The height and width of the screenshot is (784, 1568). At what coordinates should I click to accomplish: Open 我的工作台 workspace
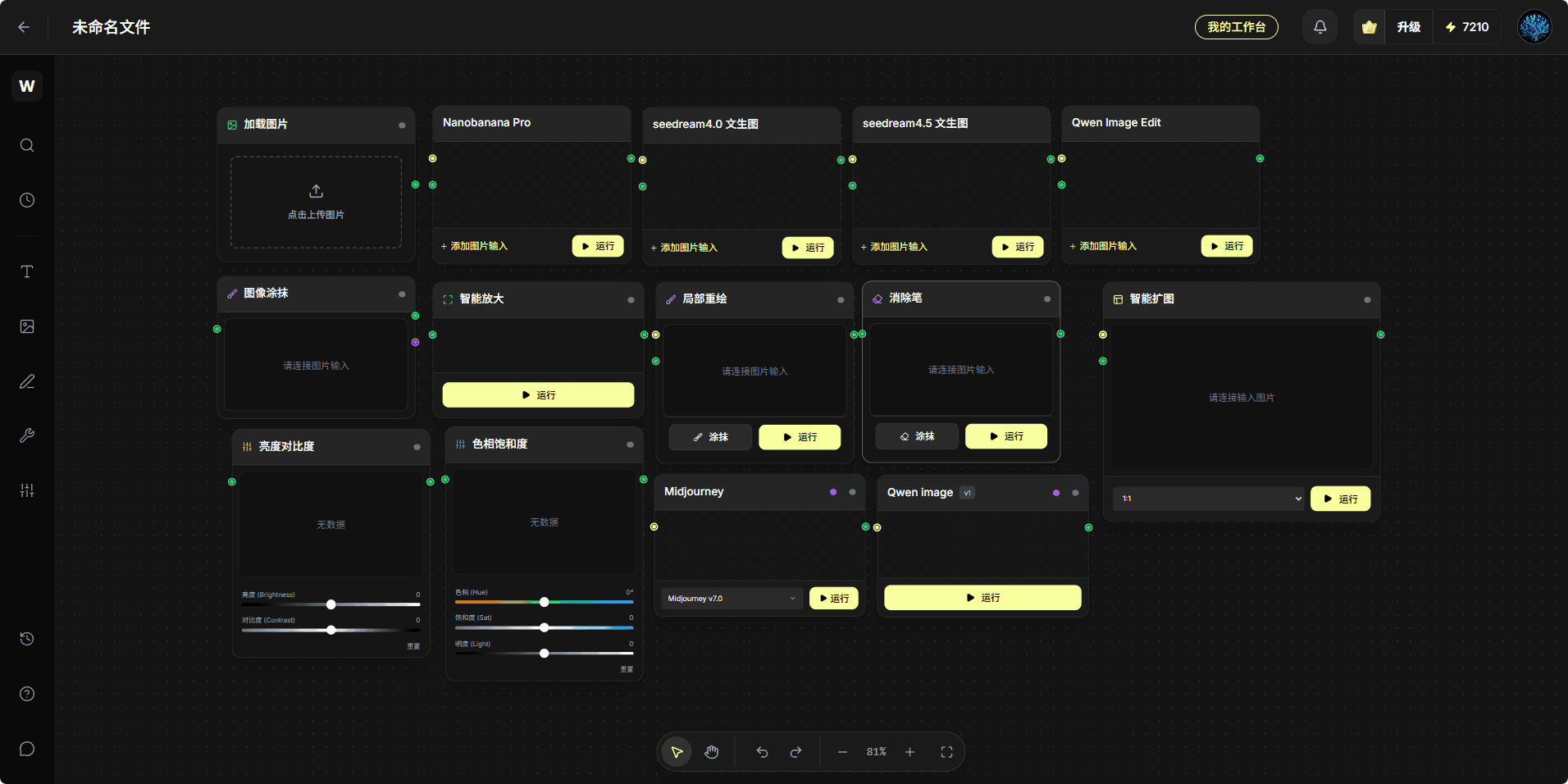coord(1236,27)
